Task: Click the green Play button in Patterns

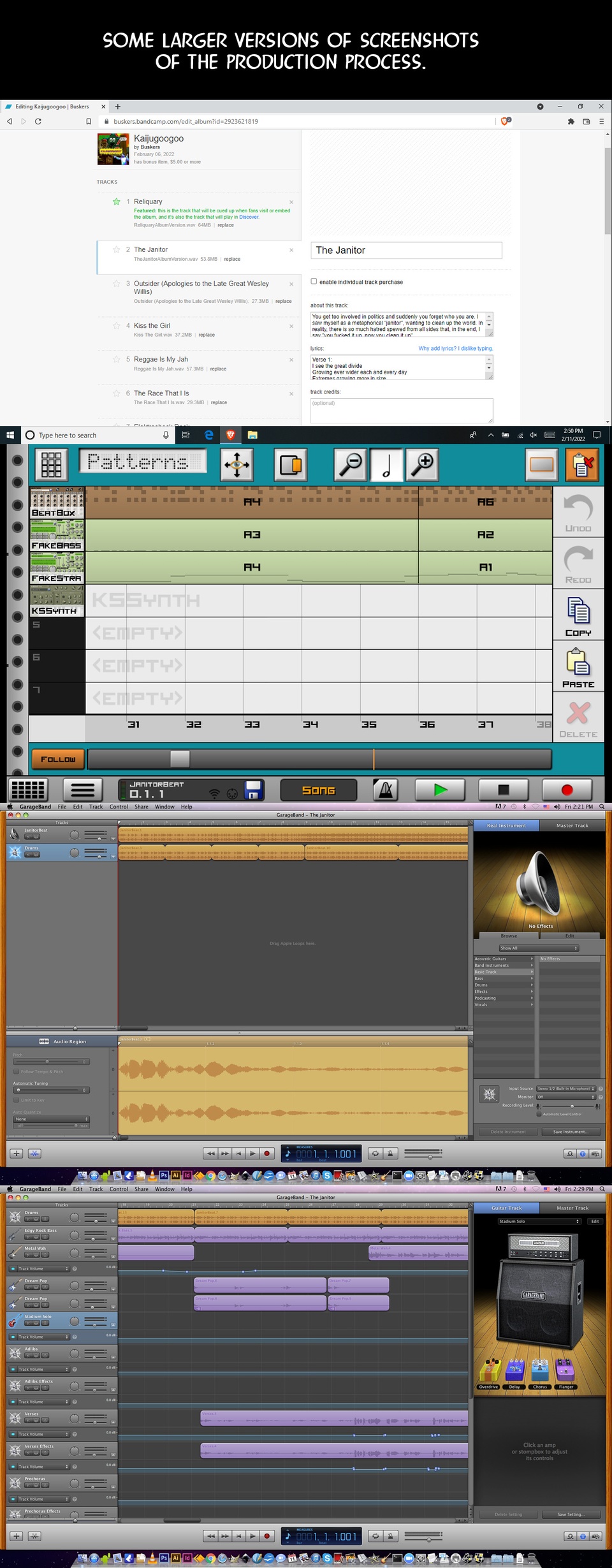Action: (440, 790)
